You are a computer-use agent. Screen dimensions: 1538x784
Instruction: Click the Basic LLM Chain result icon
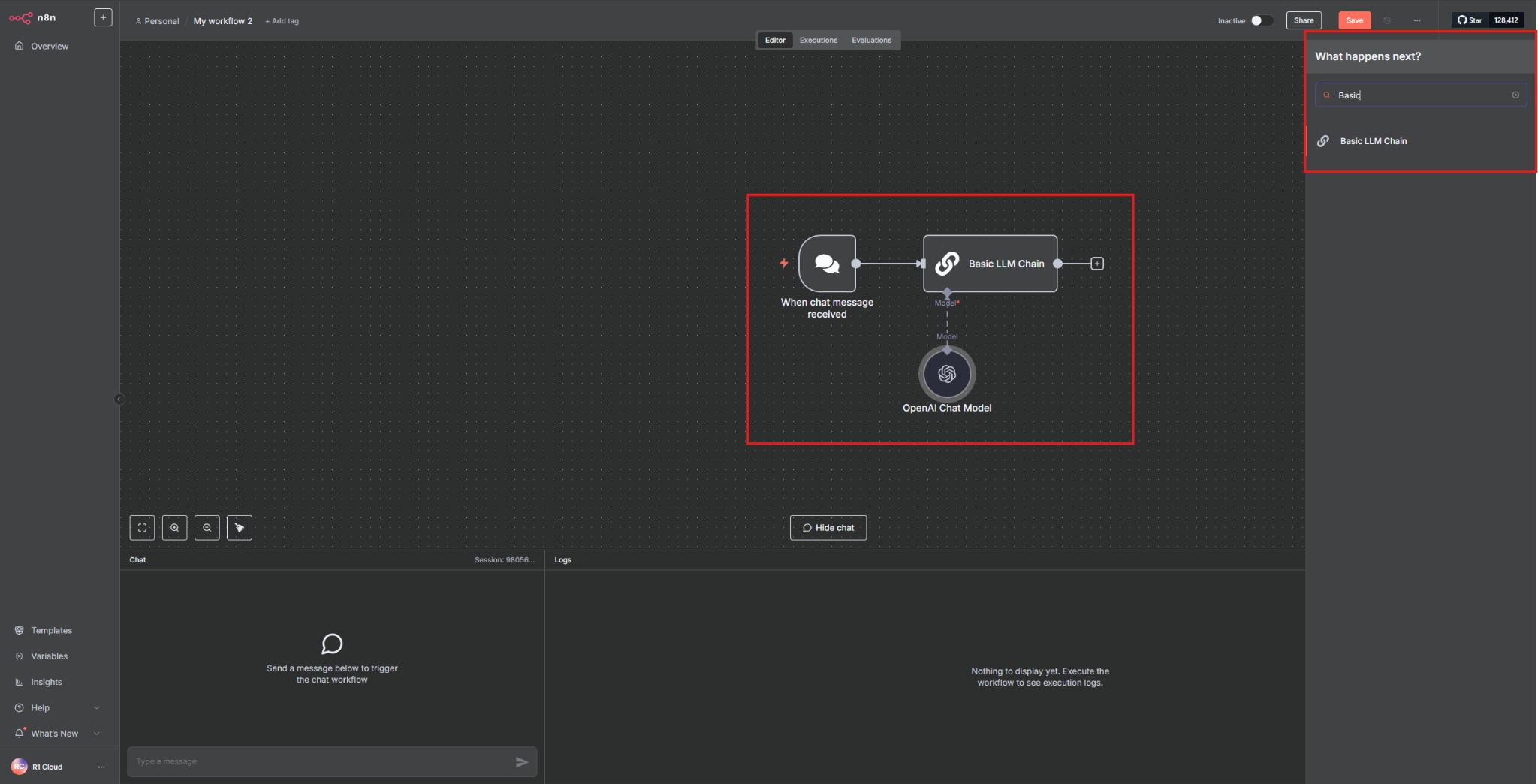coord(1323,141)
